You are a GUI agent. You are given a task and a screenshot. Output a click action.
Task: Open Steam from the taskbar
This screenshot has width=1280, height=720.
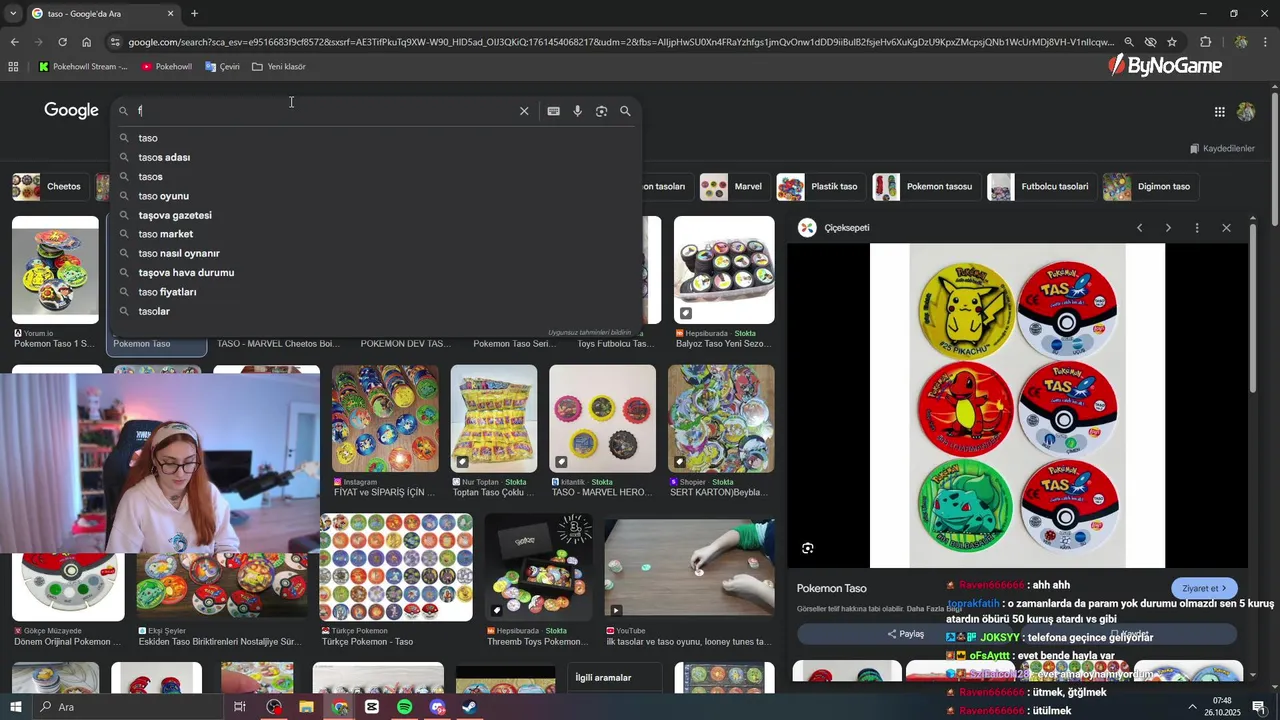pos(469,707)
